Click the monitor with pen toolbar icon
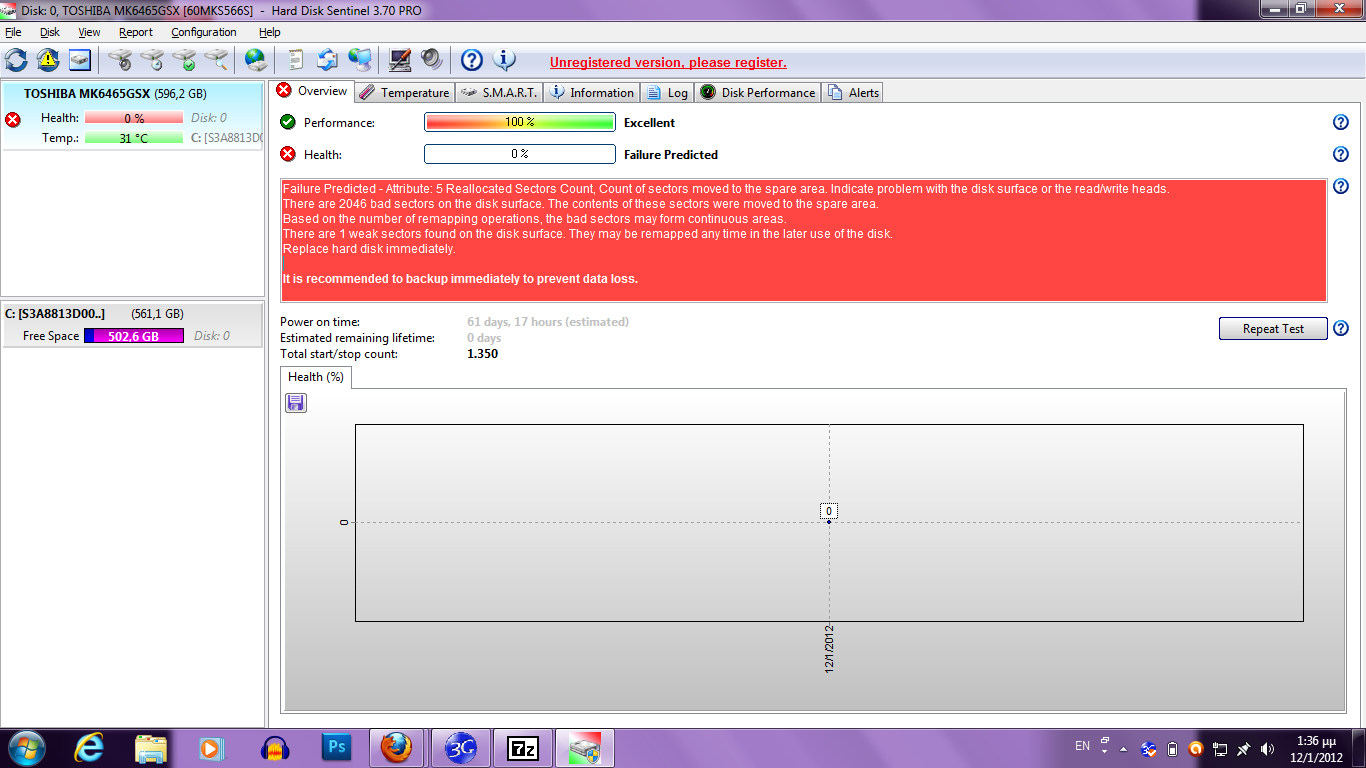 click(400, 60)
